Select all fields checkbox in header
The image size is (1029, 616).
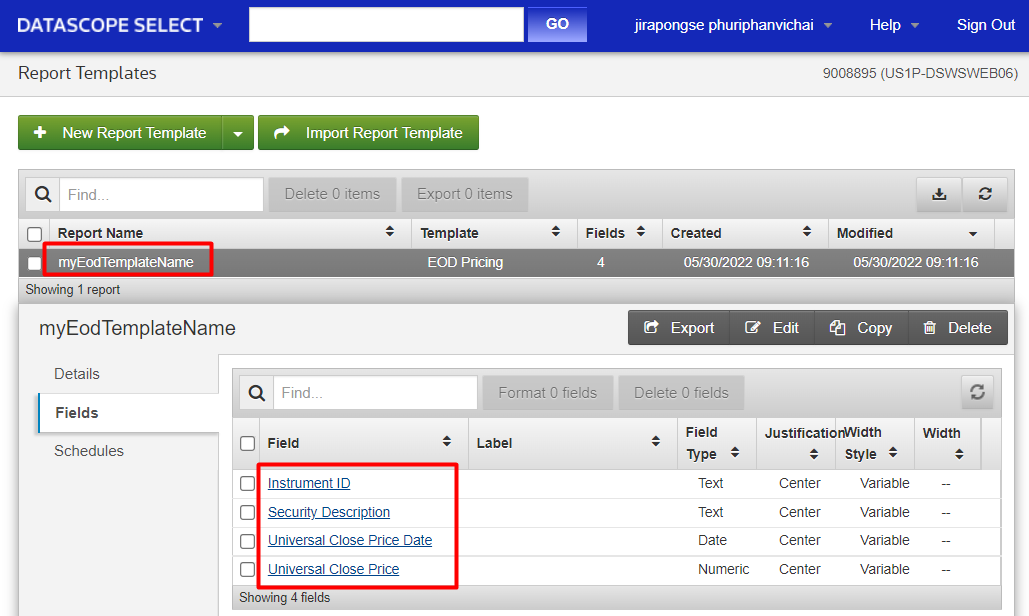click(x=247, y=443)
